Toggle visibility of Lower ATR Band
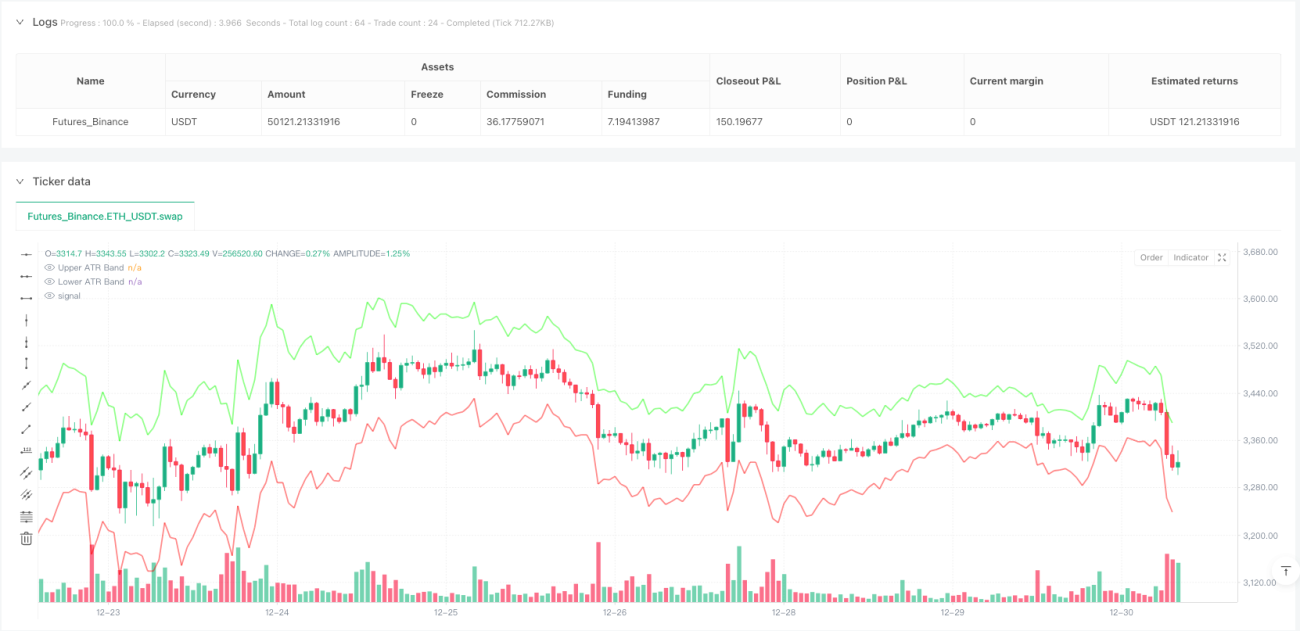 50,282
